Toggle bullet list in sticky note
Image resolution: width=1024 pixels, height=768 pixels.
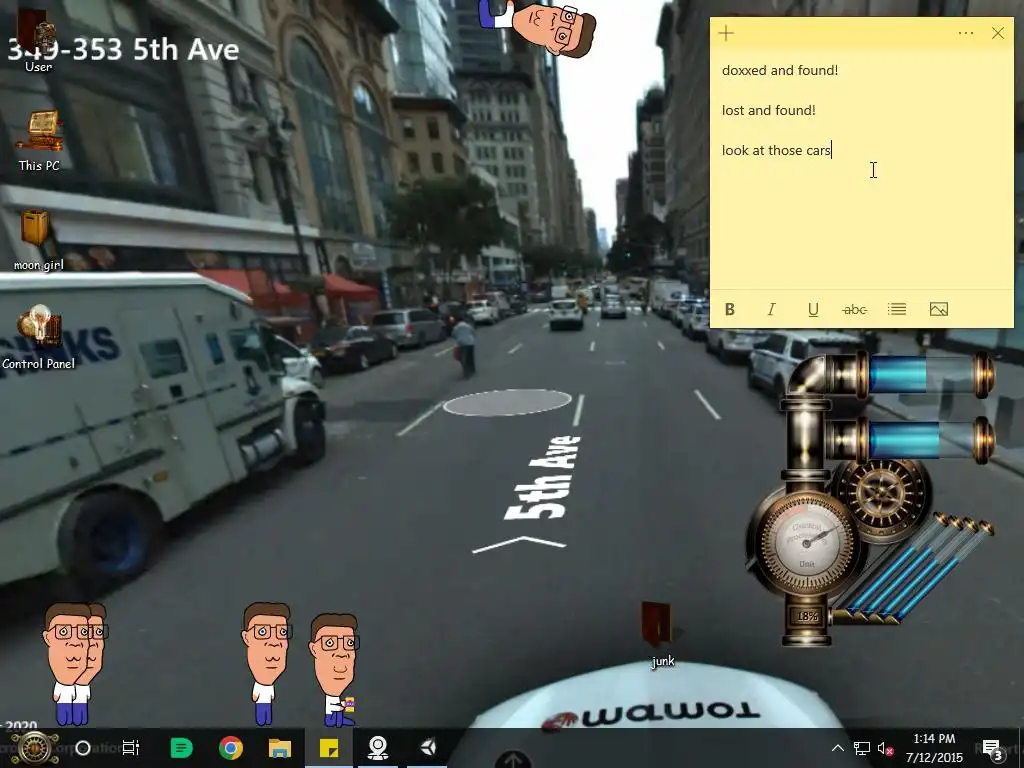(x=897, y=310)
